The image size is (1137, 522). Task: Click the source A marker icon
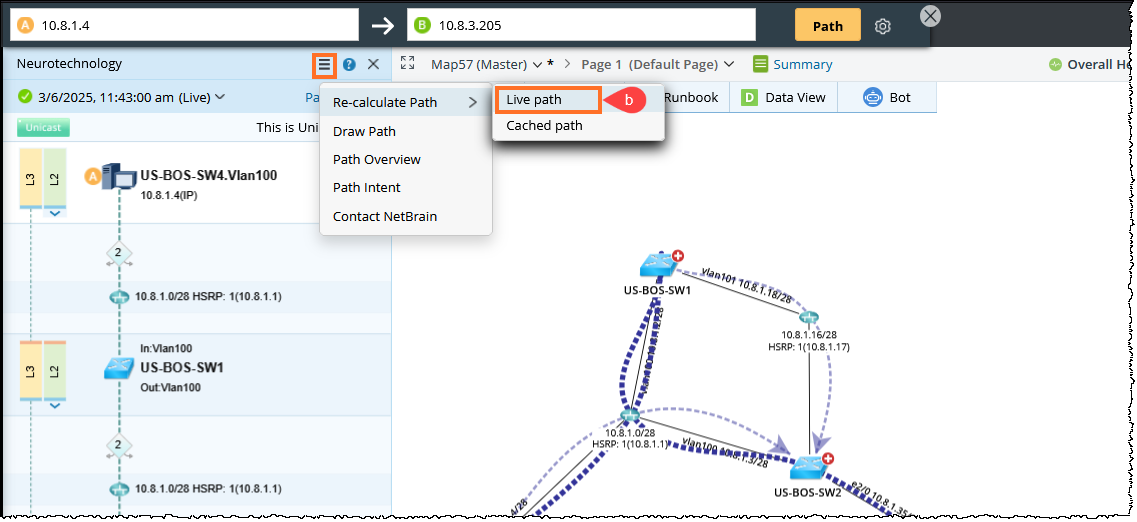26,25
